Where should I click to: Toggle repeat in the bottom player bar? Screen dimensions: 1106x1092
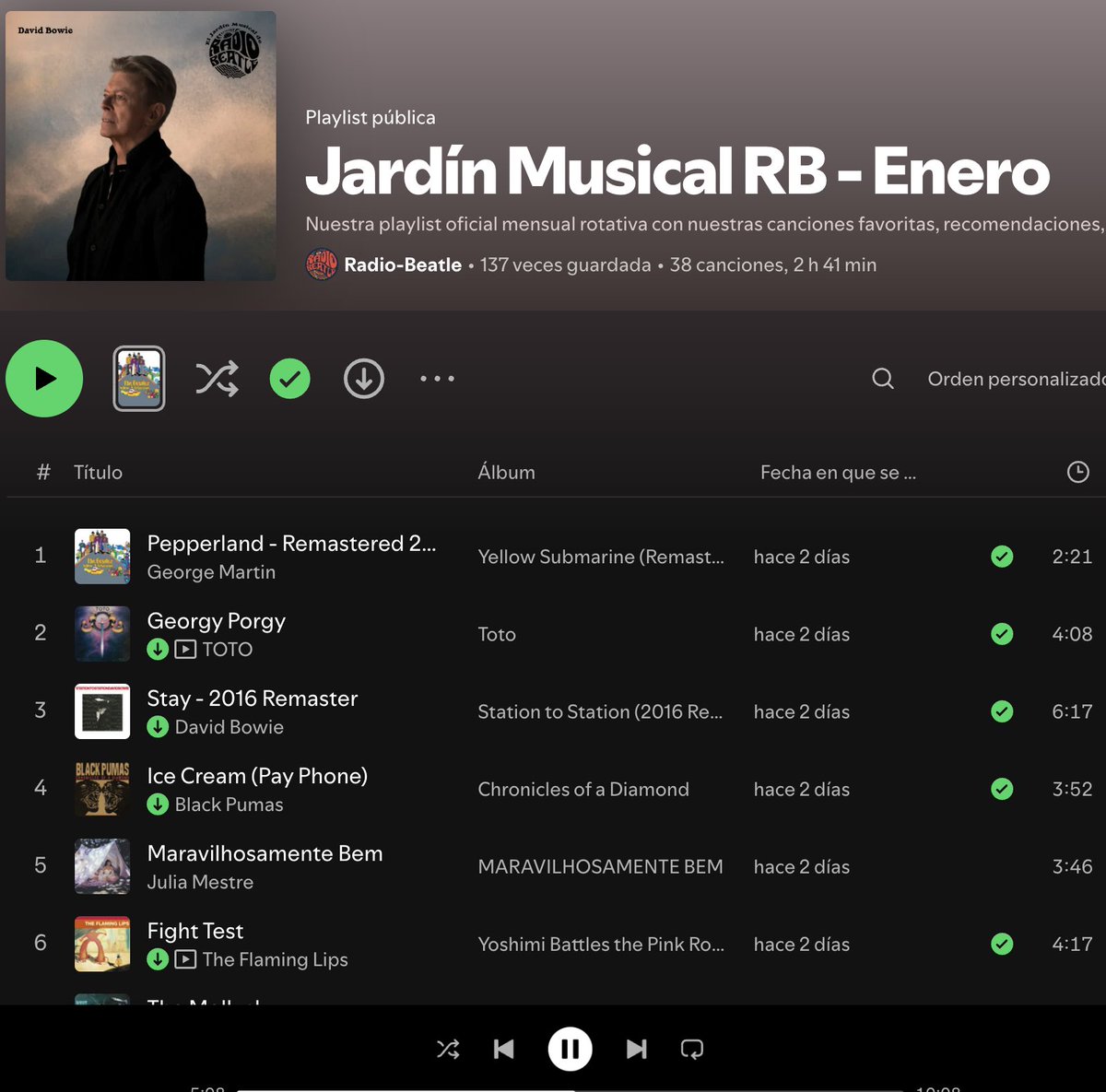click(x=691, y=1049)
